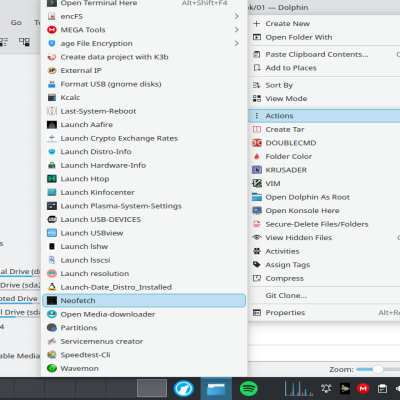The width and height of the screenshot is (400, 400).
Task: Select Servicemenus creator
Action: click(x=144, y=341)
